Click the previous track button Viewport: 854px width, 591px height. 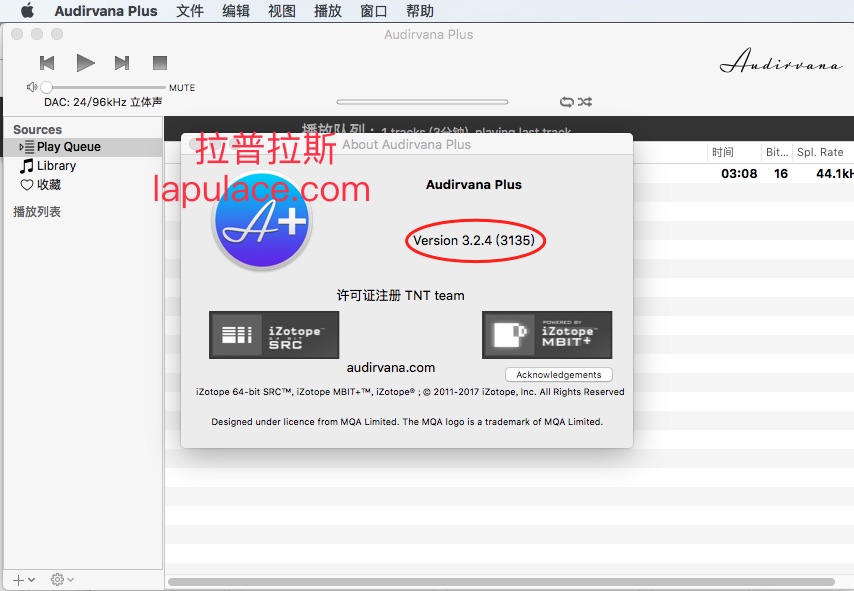pos(47,63)
